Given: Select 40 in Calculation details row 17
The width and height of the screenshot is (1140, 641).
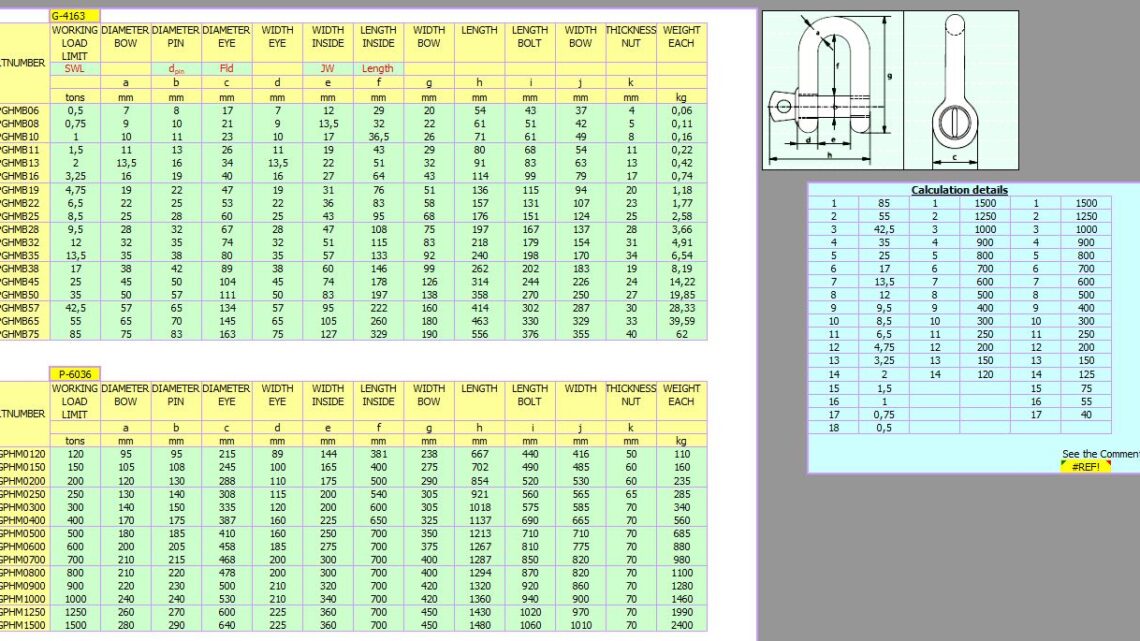Looking at the screenshot, I should pos(1086,414).
